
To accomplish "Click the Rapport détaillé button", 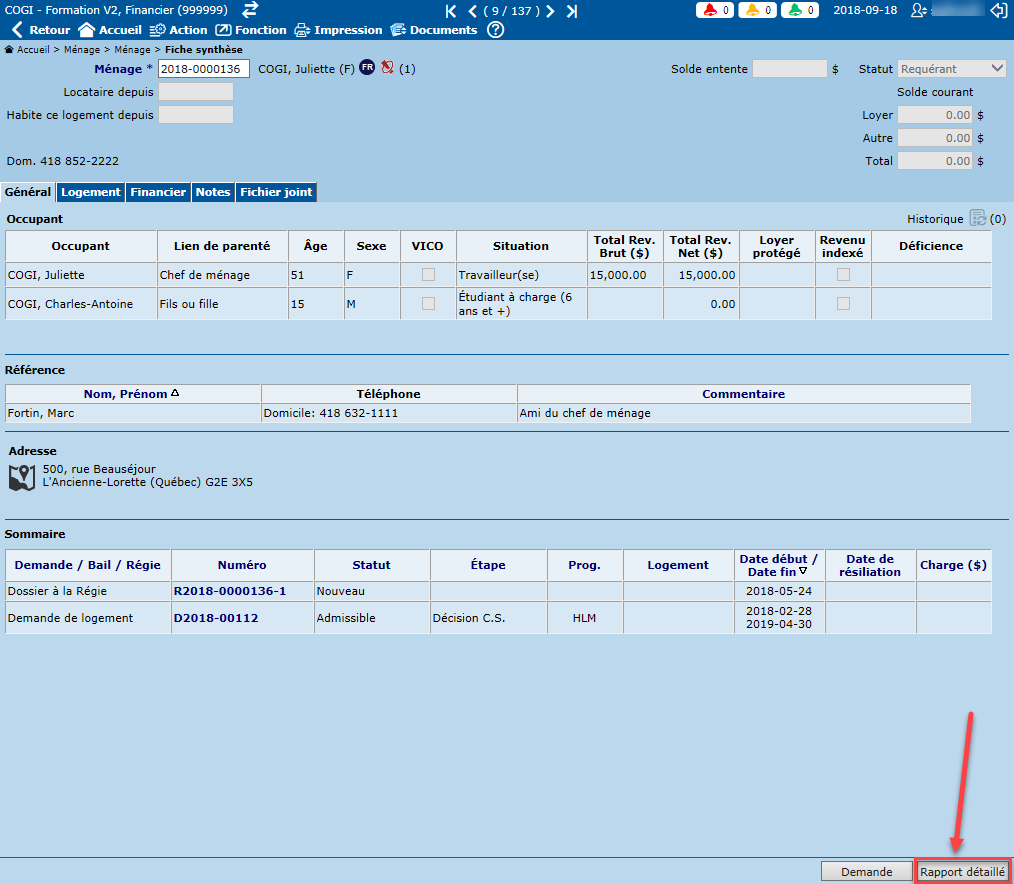I will [963, 871].
